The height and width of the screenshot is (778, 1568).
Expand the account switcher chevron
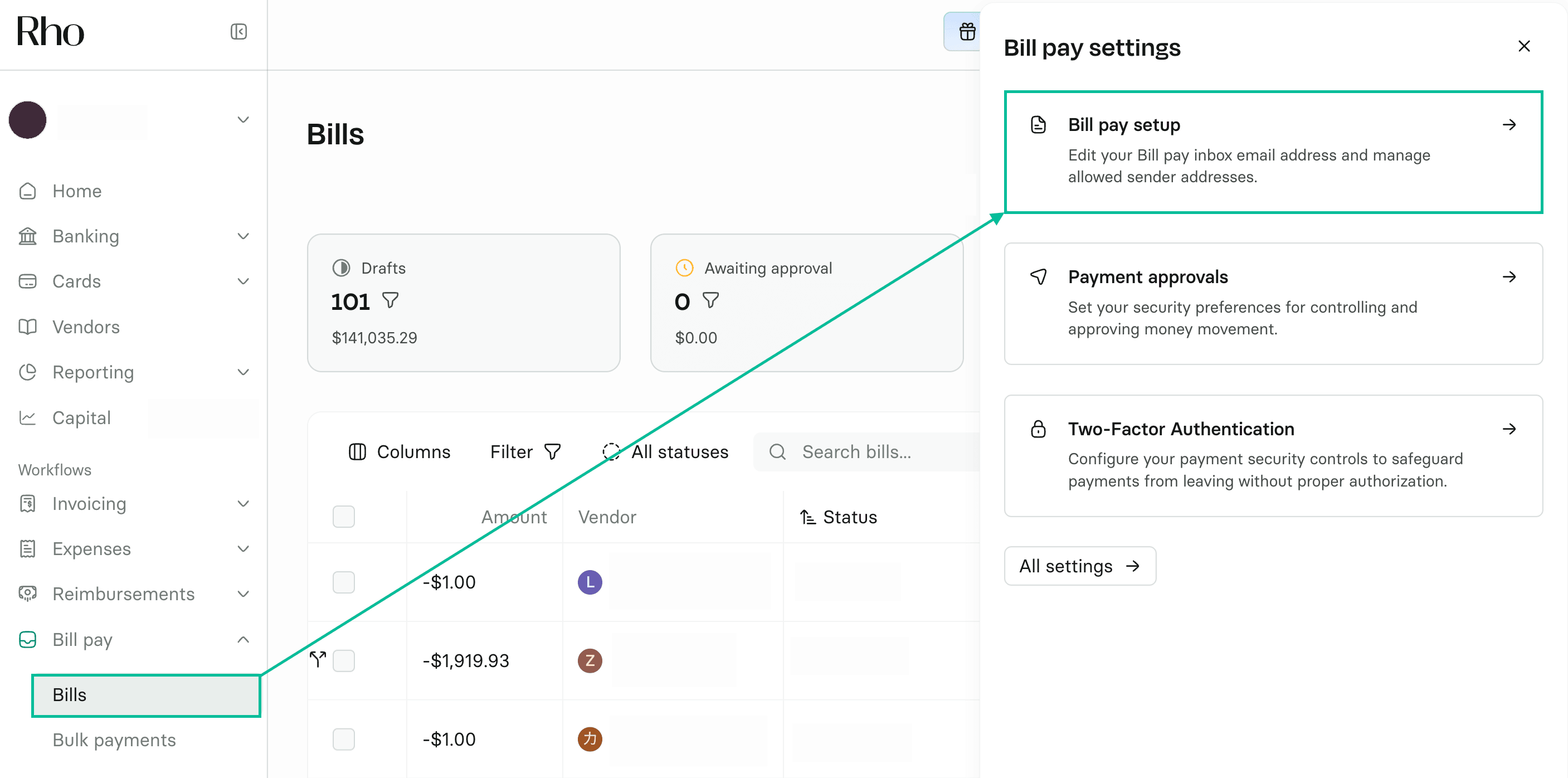point(243,120)
